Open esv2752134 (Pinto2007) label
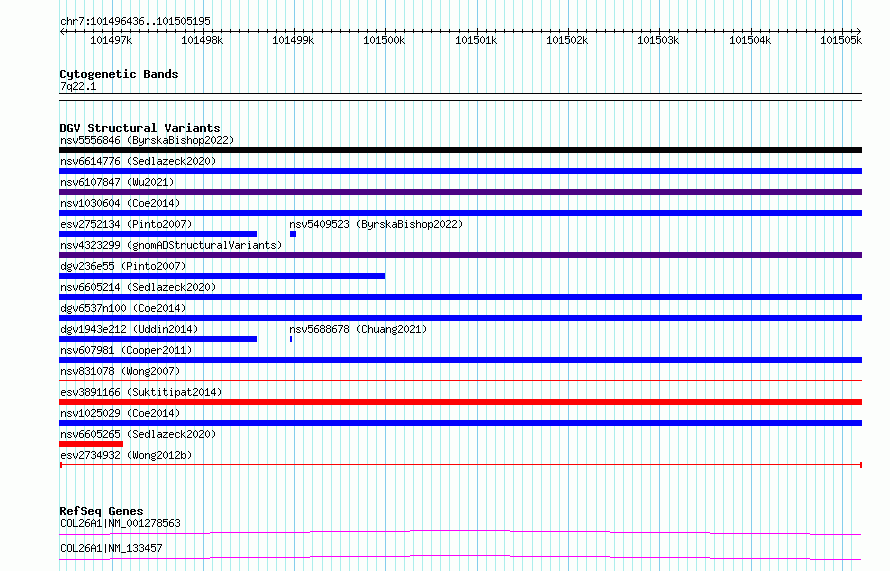 click(x=126, y=224)
